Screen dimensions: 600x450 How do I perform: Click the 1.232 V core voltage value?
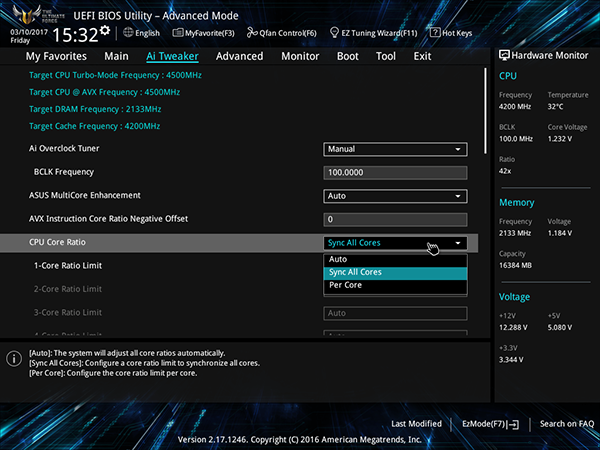click(559, 139)
